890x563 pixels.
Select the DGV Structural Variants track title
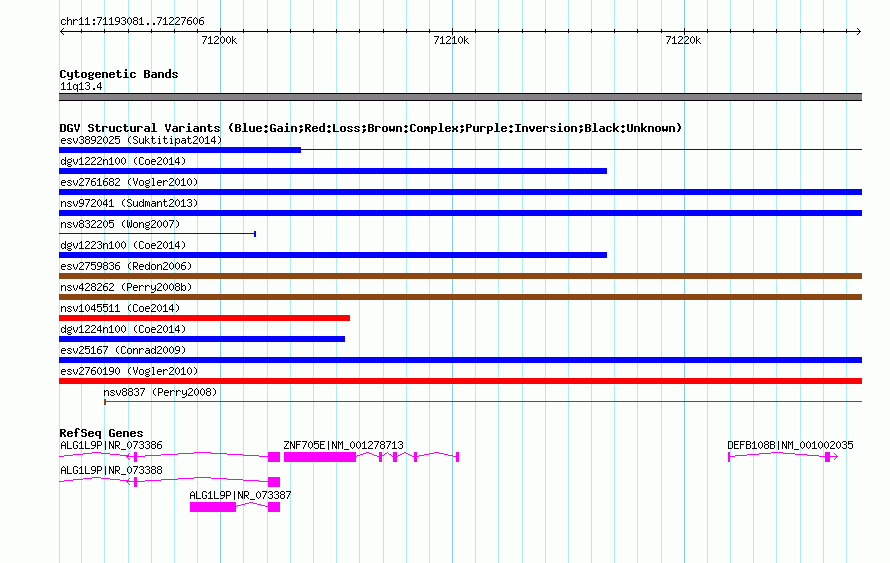[370, 128]
